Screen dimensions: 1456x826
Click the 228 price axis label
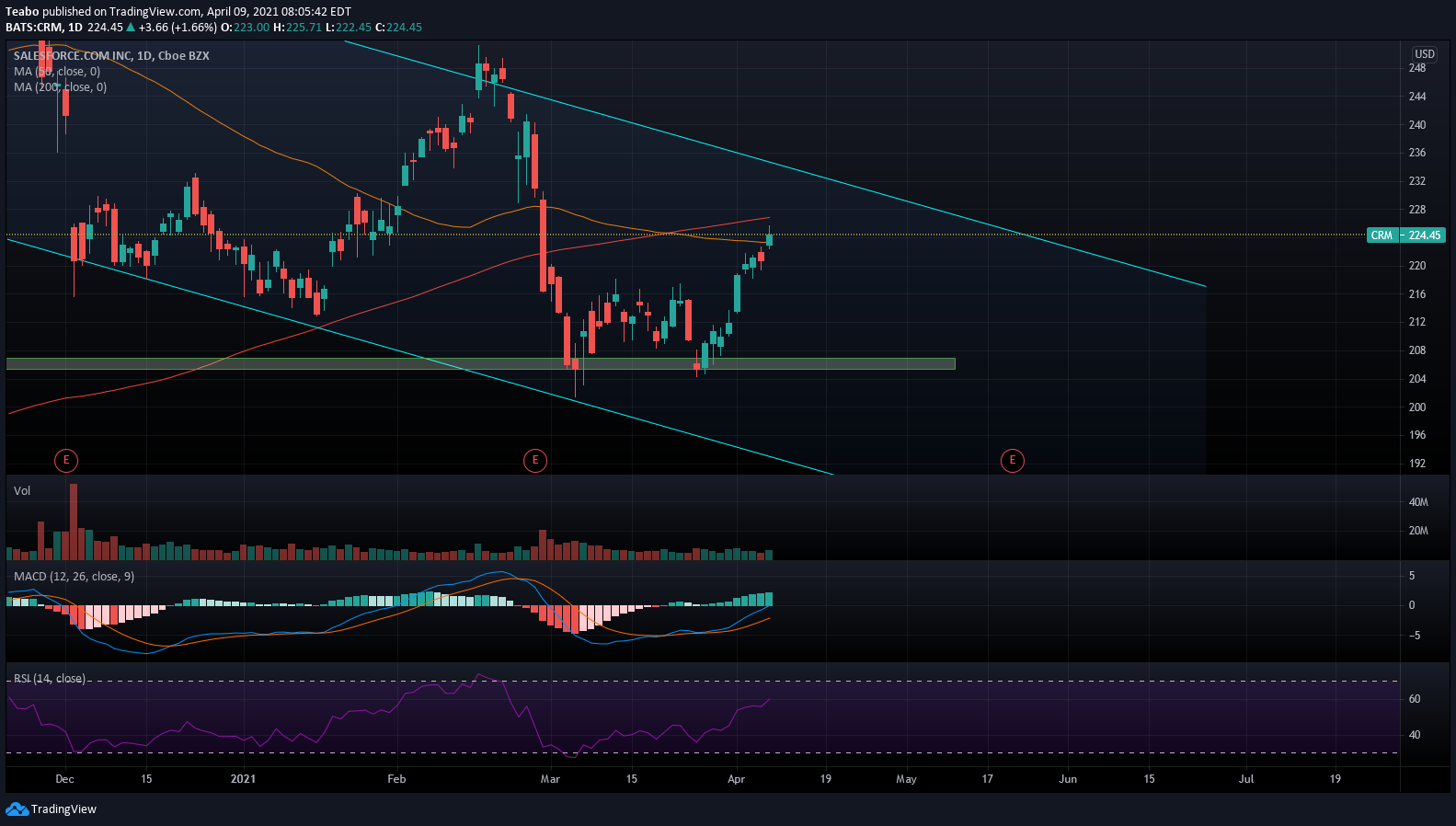[x=1417, y=210]
